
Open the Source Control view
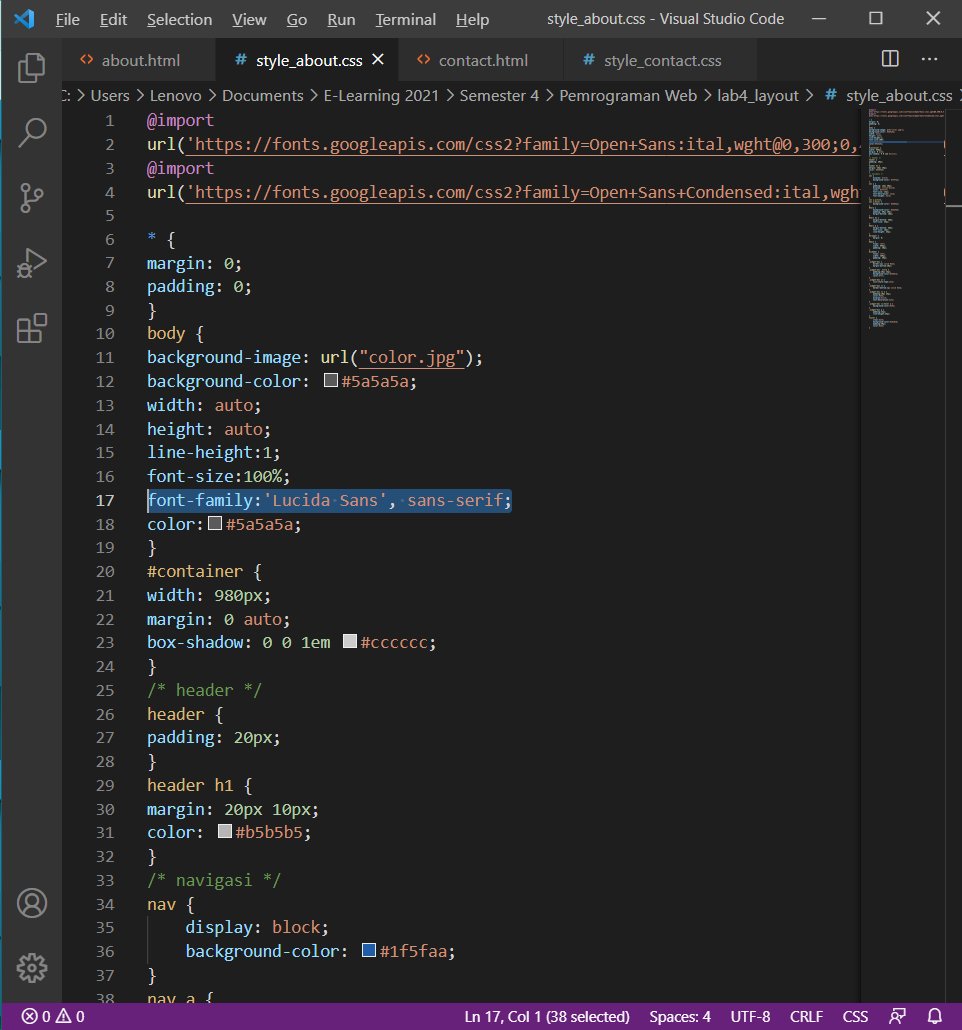pos(31,197)
